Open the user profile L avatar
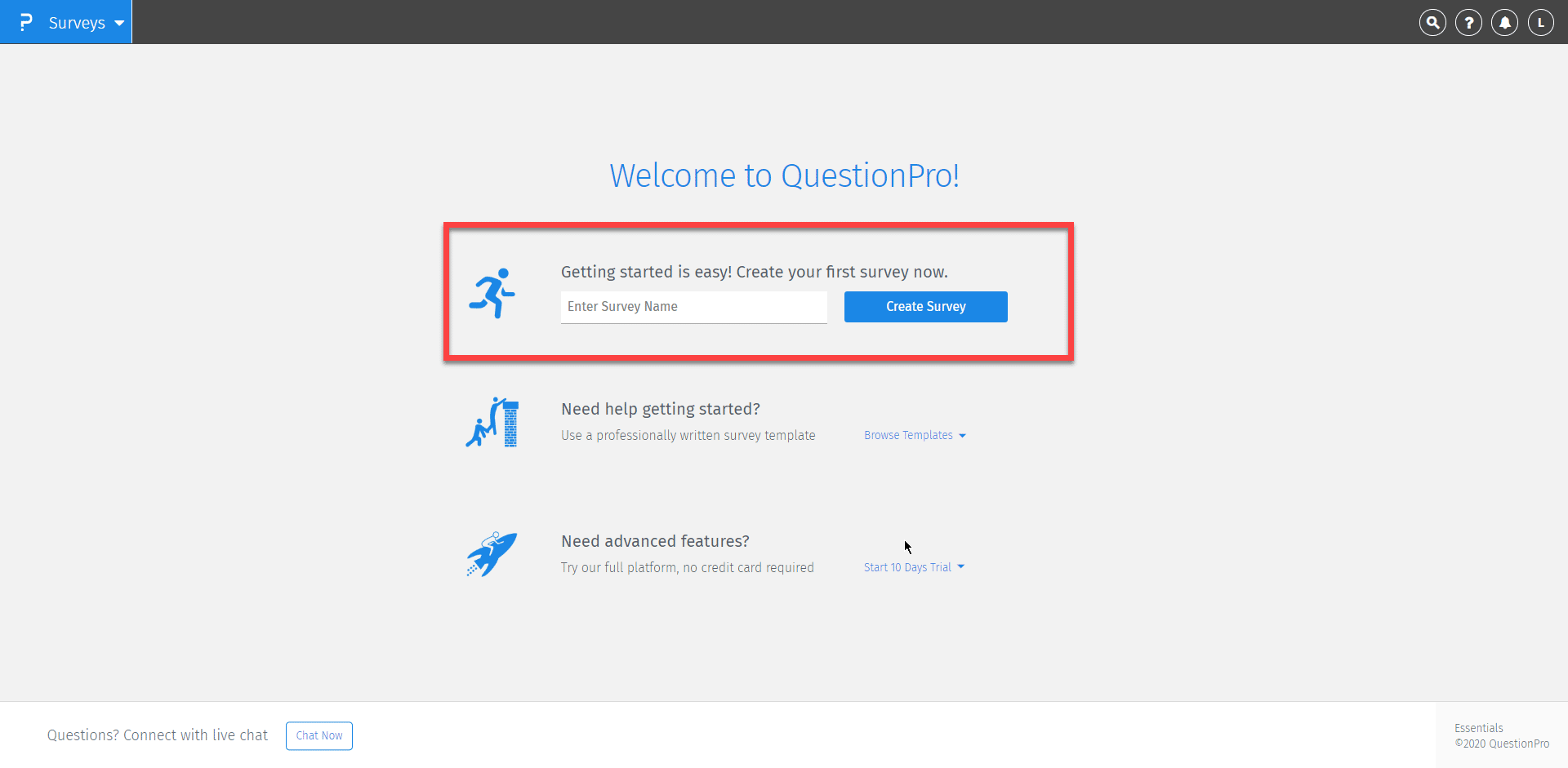The width and height of the screenshot is (1568, 768). click(1541, 23)
